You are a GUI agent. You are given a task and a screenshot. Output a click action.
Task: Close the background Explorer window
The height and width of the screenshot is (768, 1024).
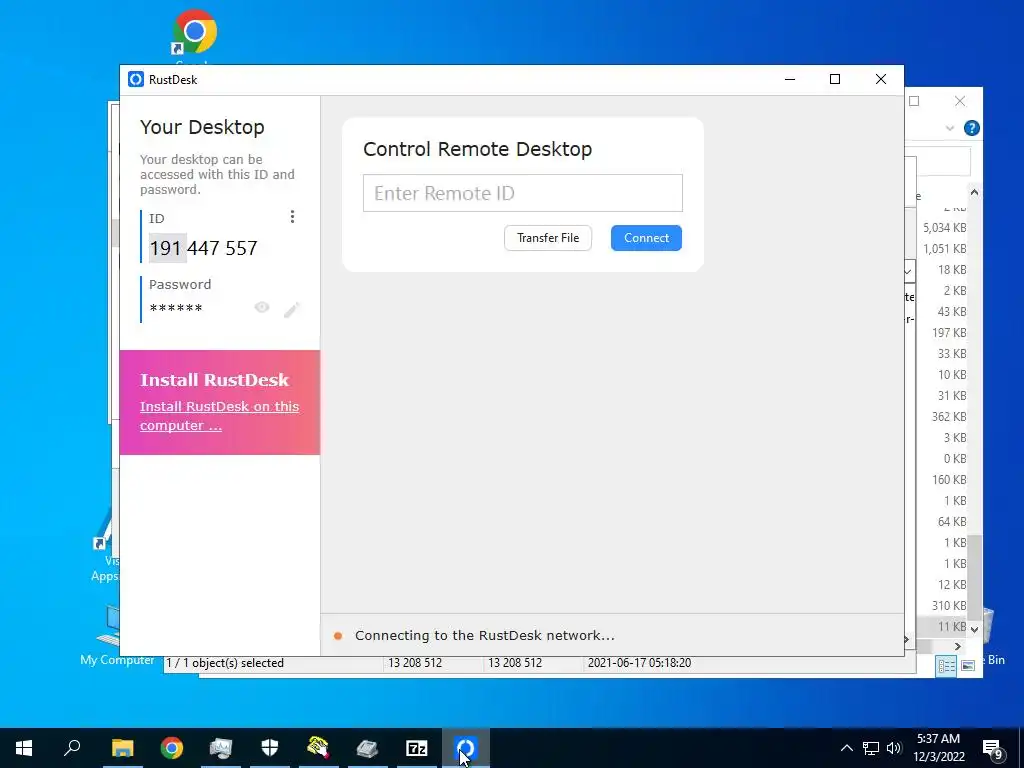tap(959, 101)
